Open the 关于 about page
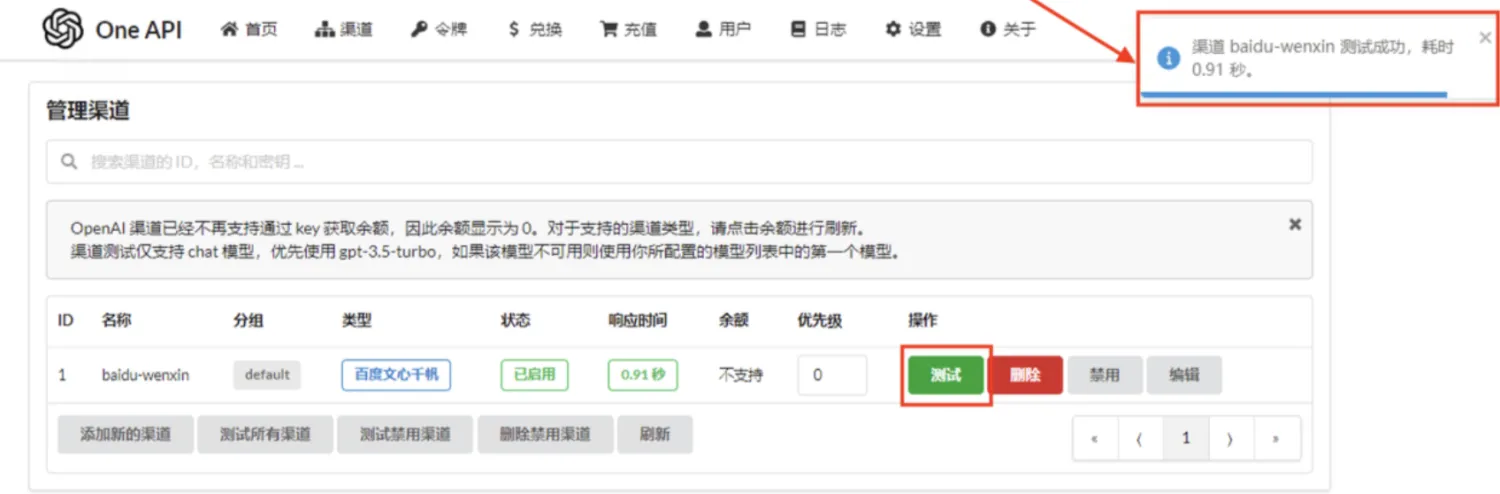This screenshot has height=494, width=1500. [x=1008, y=29]
